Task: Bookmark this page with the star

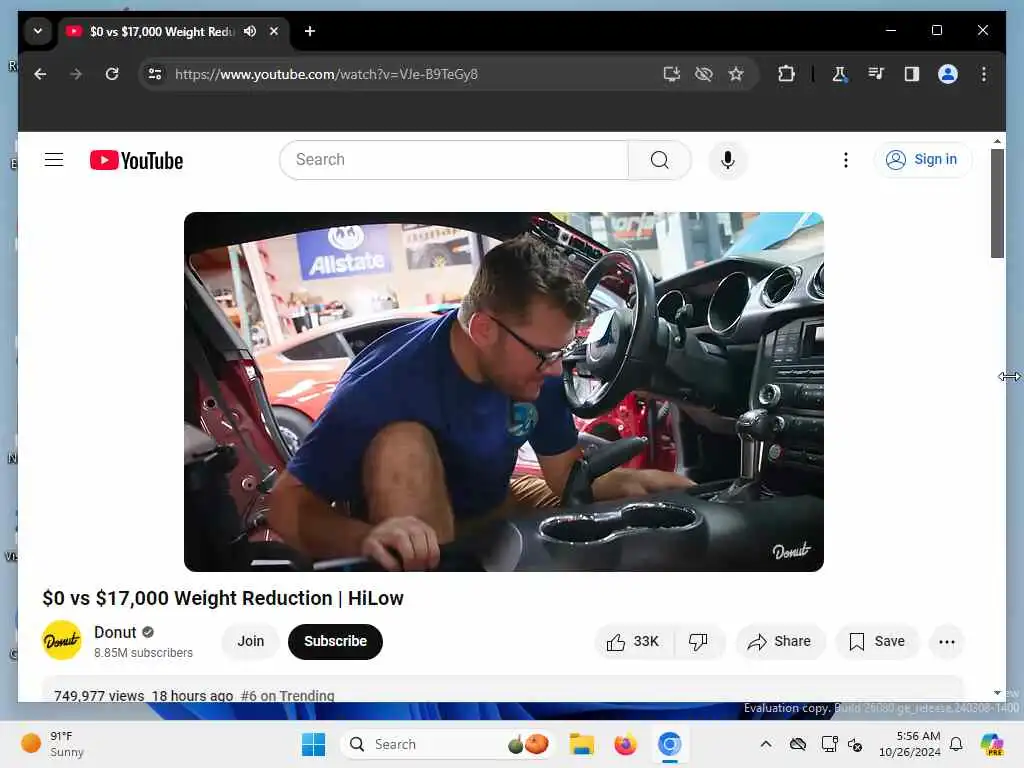Action: (736, 74)
